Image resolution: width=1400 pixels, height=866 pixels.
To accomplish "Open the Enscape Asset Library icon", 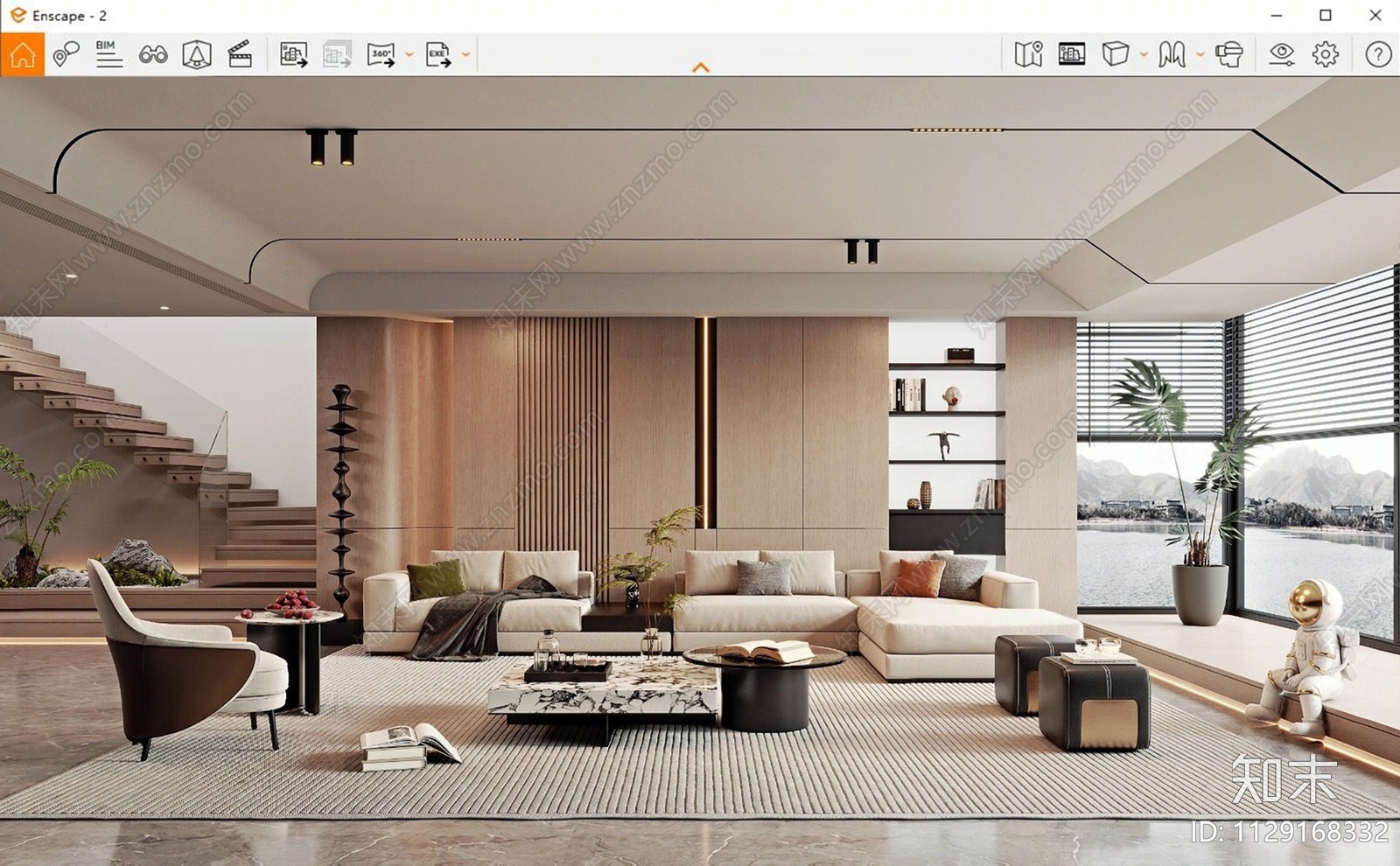I will click(197, 54).
